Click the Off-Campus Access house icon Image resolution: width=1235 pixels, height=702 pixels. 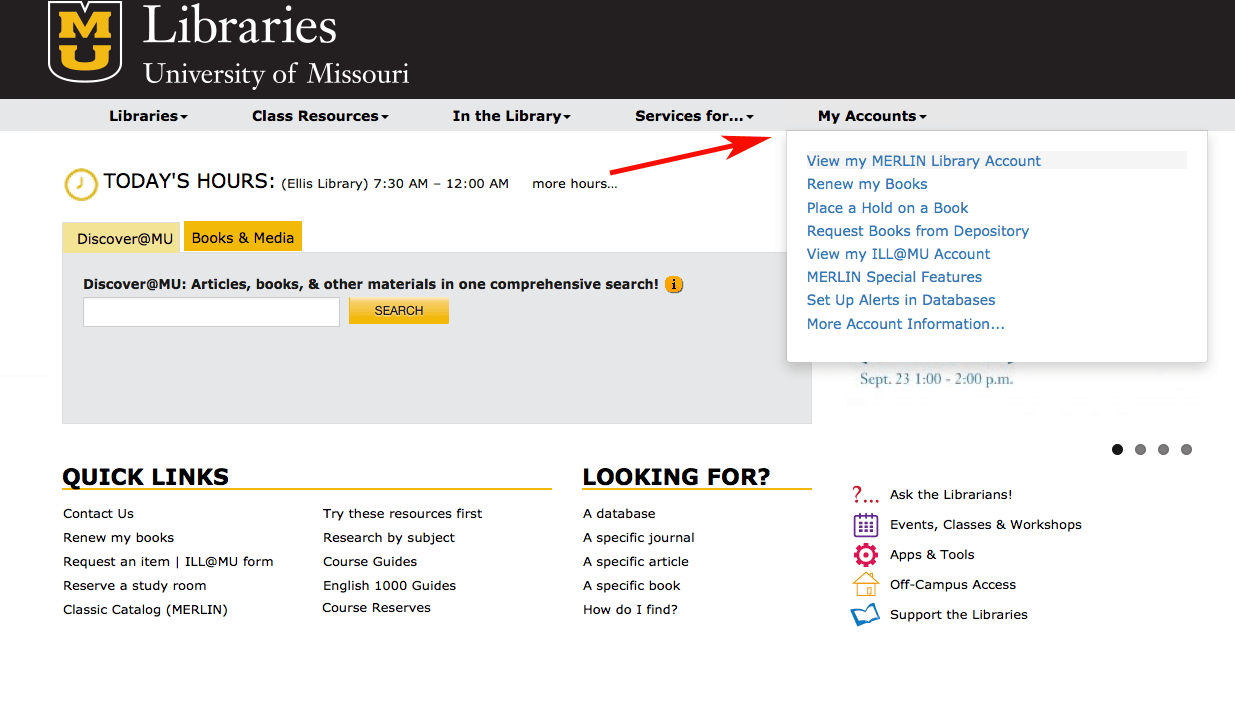864,584
